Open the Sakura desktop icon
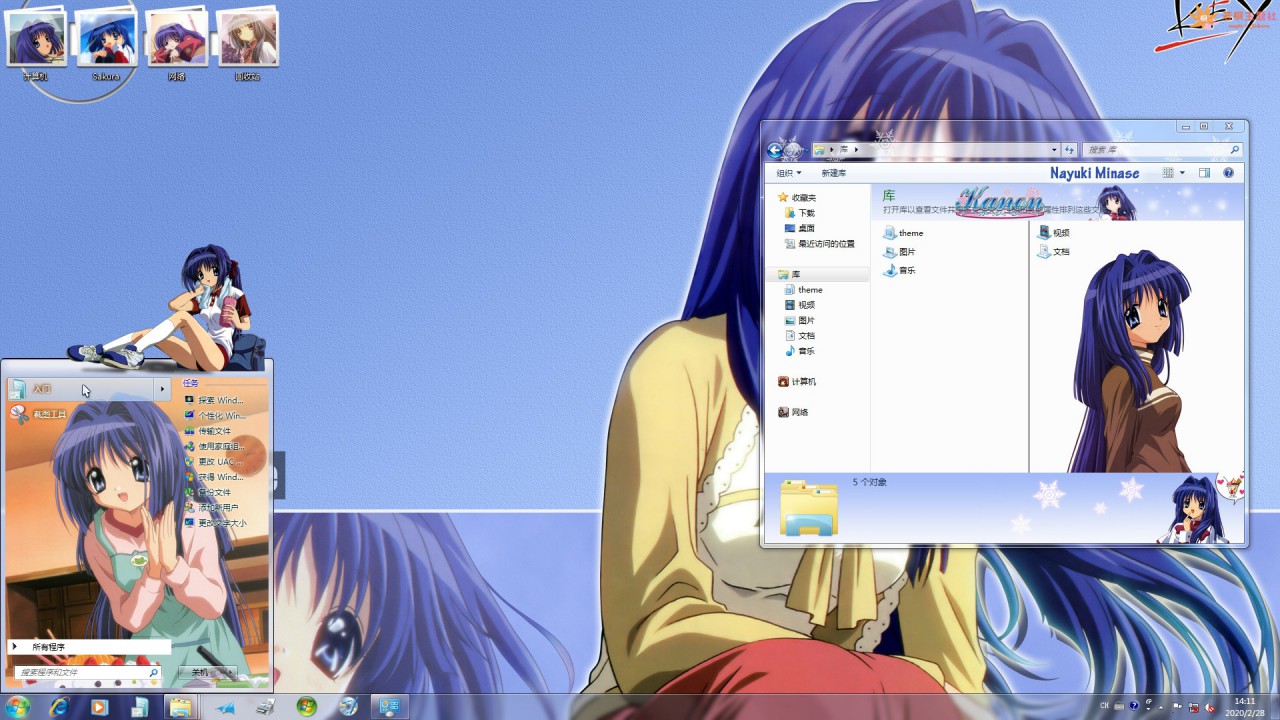This screenshot has width=1280, height=720. point(106,45)
